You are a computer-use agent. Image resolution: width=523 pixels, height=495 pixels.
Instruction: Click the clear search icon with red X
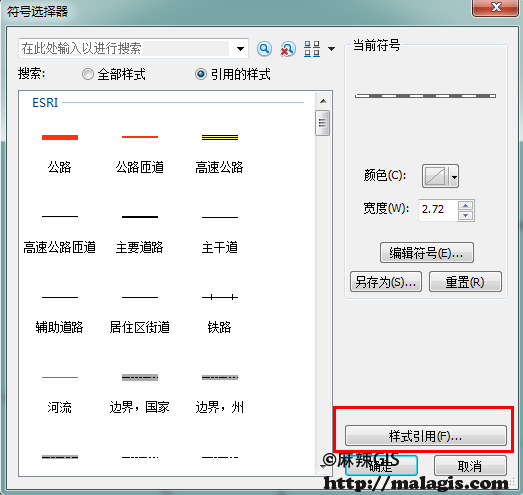pyautogui.click(x=288, y=49)
